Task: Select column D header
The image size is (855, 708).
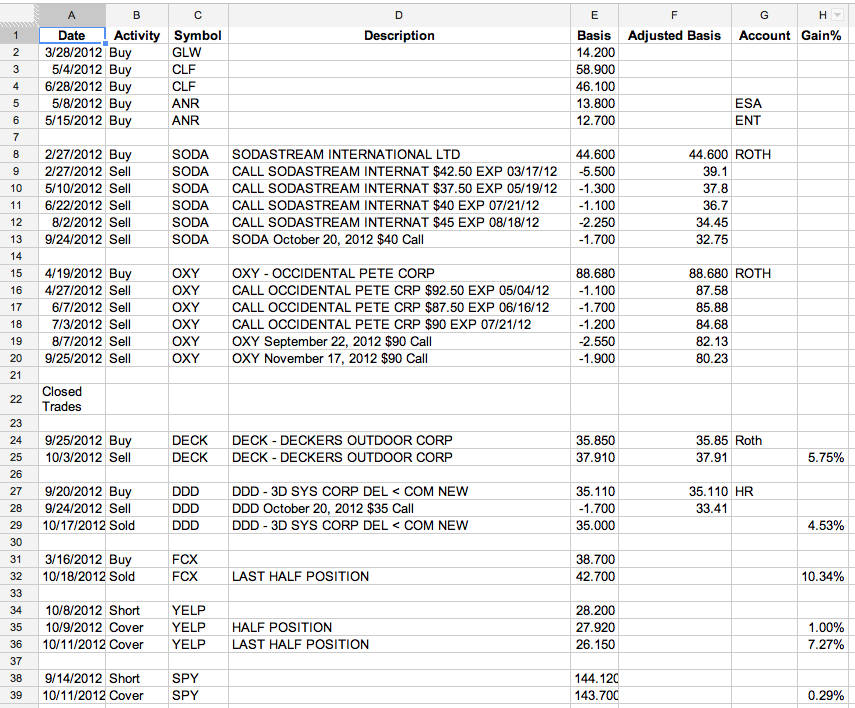Action: point(399,15)
